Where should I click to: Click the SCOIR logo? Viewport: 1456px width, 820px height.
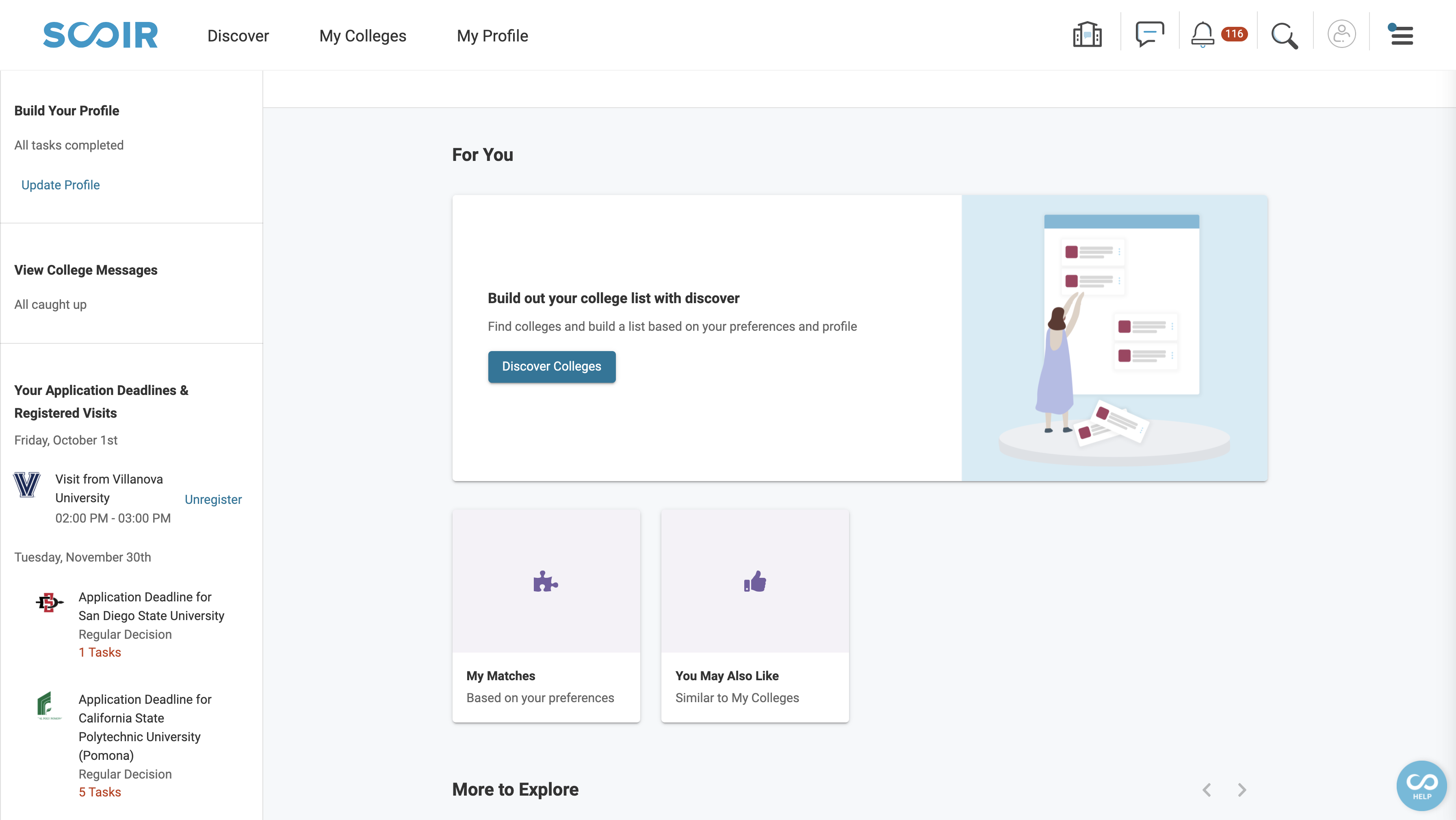coord(101,35)
